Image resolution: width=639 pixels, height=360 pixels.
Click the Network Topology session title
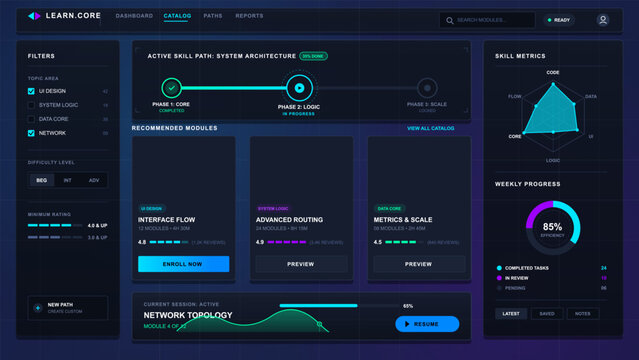[x=188, y=315]
